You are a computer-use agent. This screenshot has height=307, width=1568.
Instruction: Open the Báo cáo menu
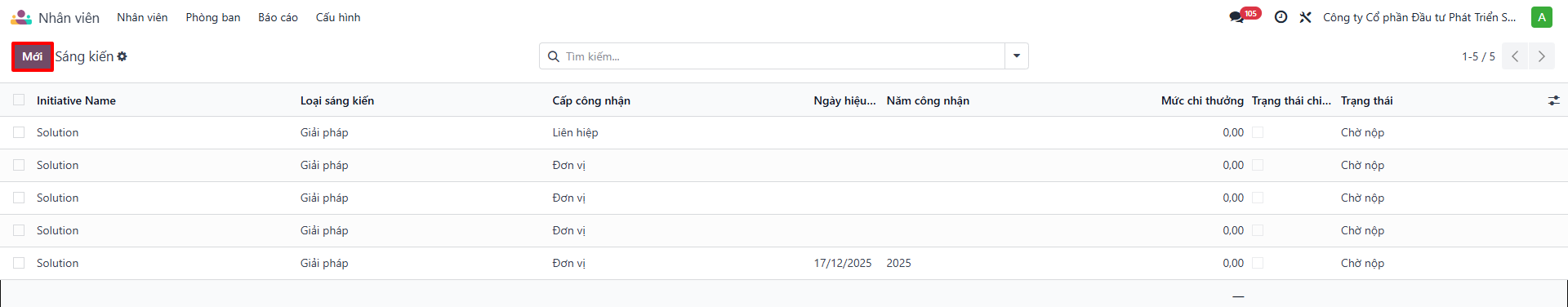278,17
